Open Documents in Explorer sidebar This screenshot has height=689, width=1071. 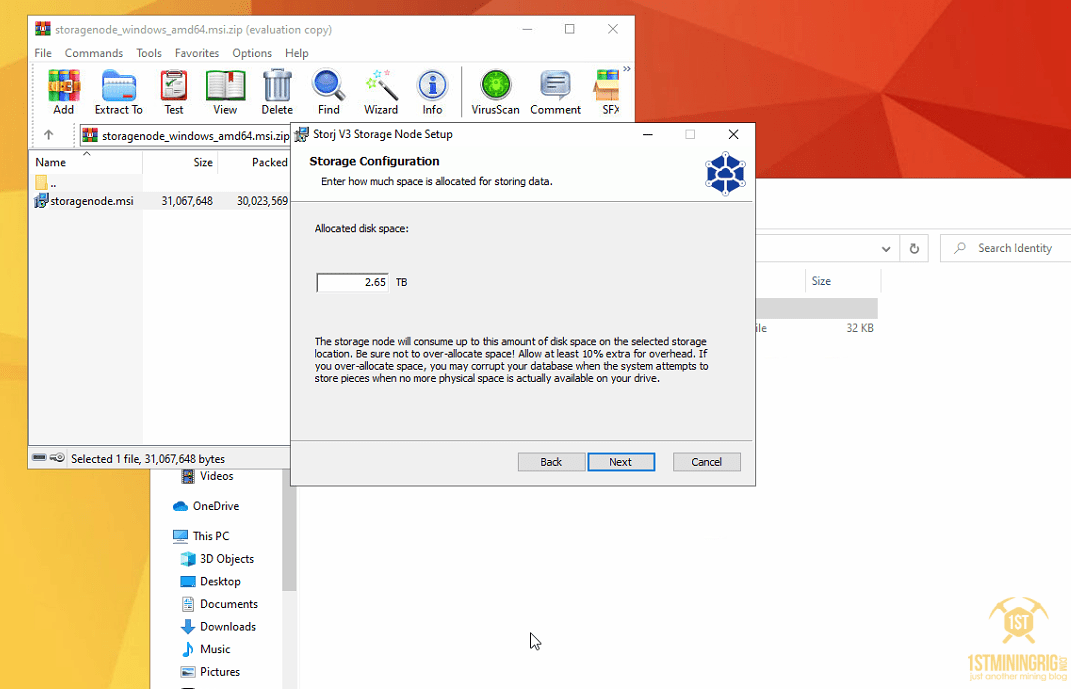[219, 604]
